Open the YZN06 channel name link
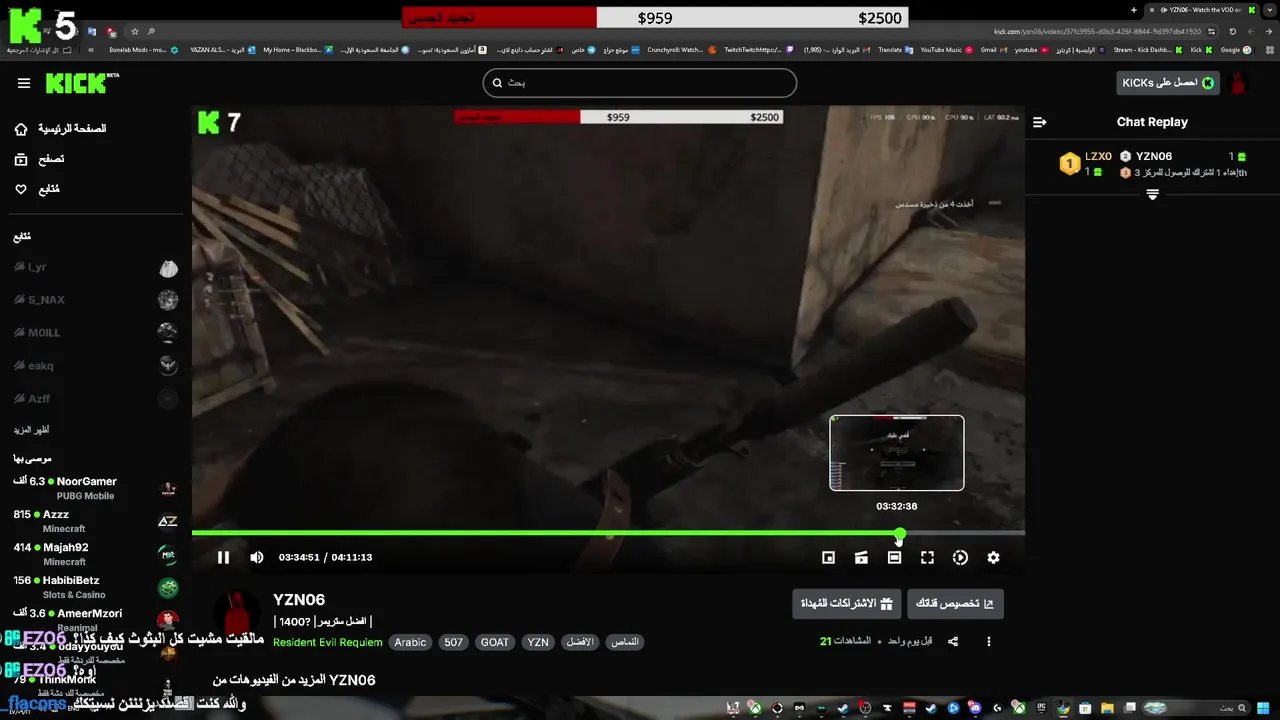 point(299,600)
